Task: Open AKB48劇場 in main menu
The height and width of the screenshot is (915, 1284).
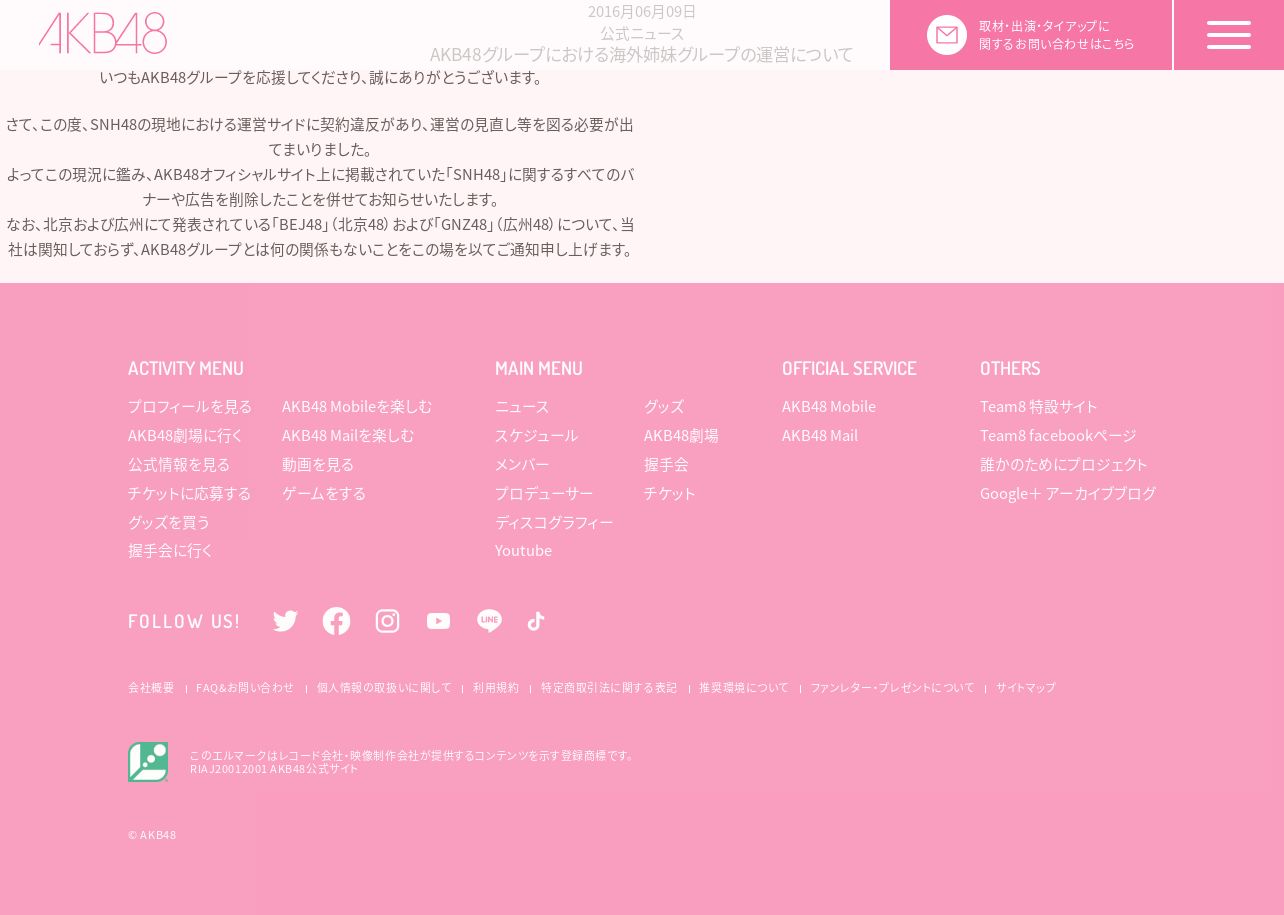Action: click(x=681, y=435)
